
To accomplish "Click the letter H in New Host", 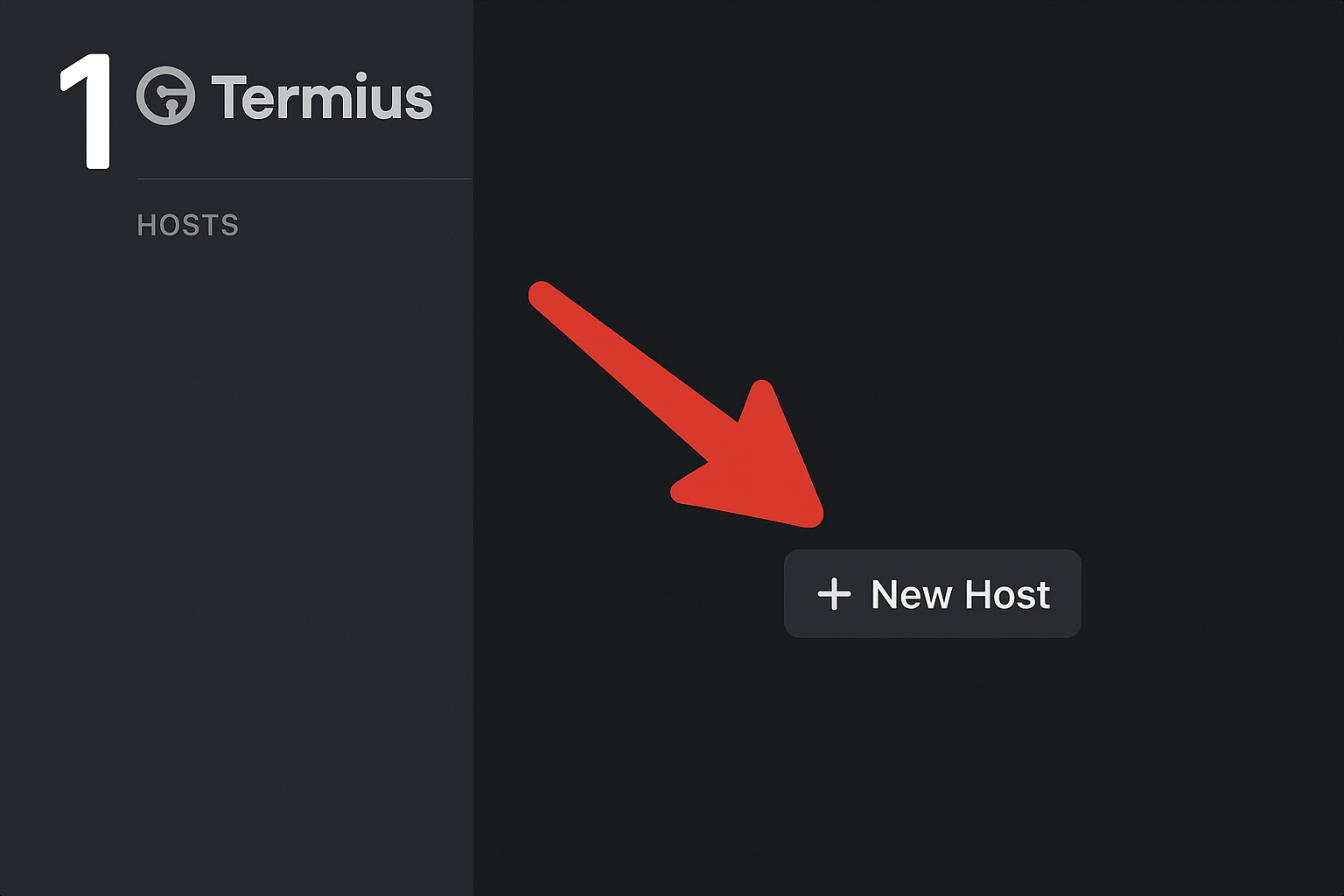I will (x=979, y=595).
